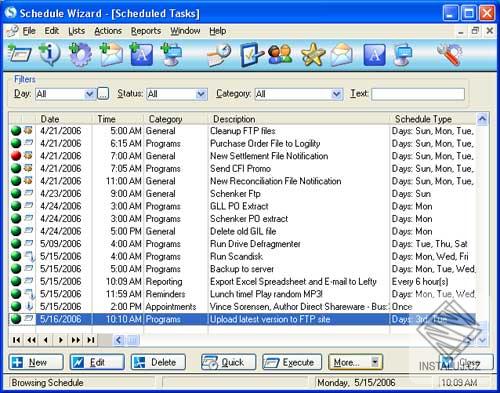The height and width of the screenshot is (393, 500).
Task: Select the 'GLL PO Extract' row
Action: (242, 206)
